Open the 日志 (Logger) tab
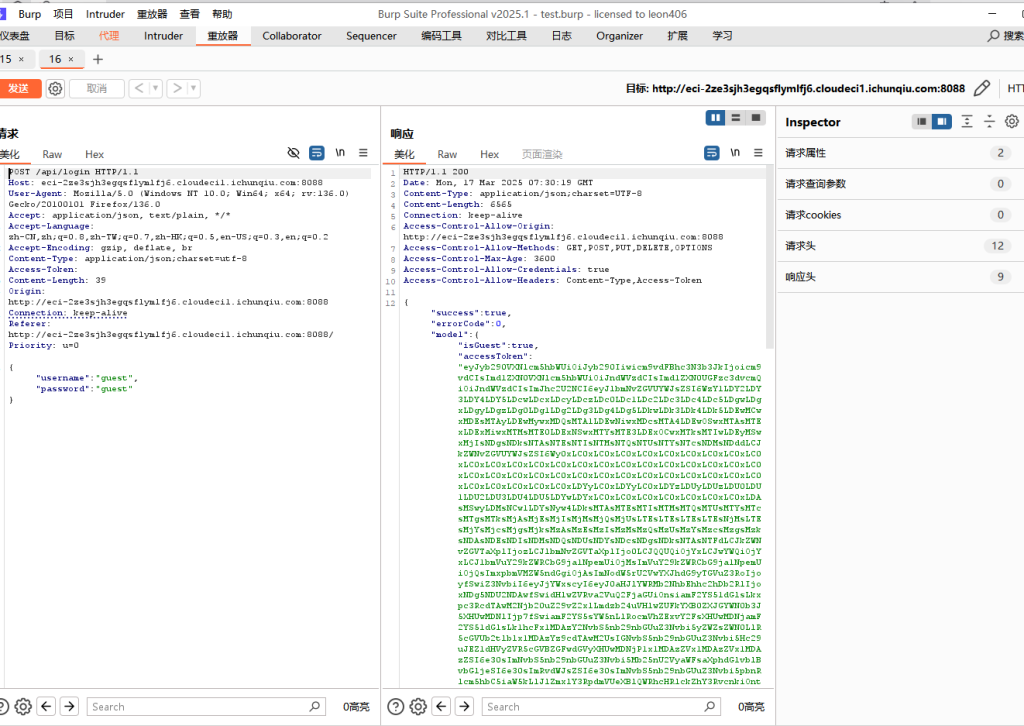Viewport: 1024px width, 726px height. 562,36
